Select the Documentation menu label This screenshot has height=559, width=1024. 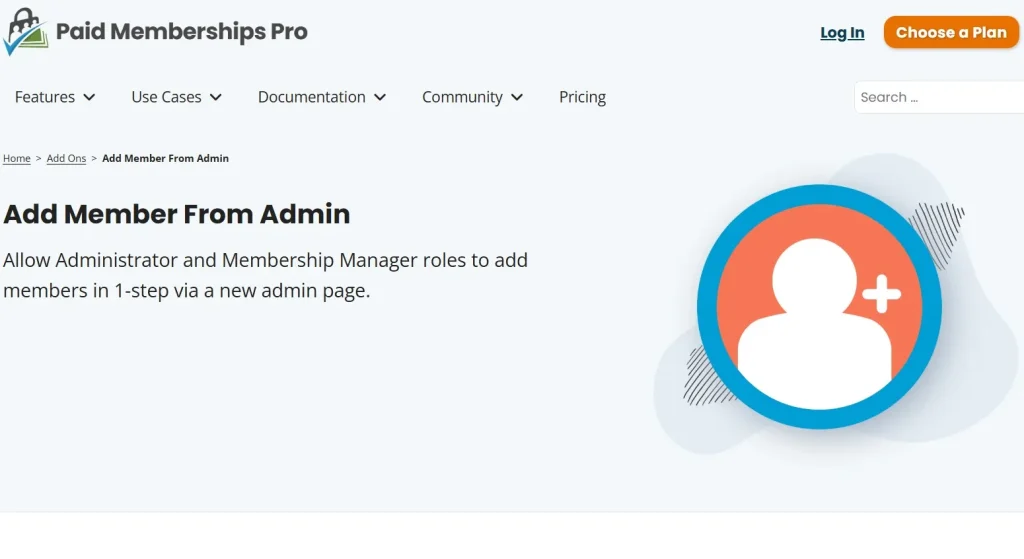tap(311, 97)
